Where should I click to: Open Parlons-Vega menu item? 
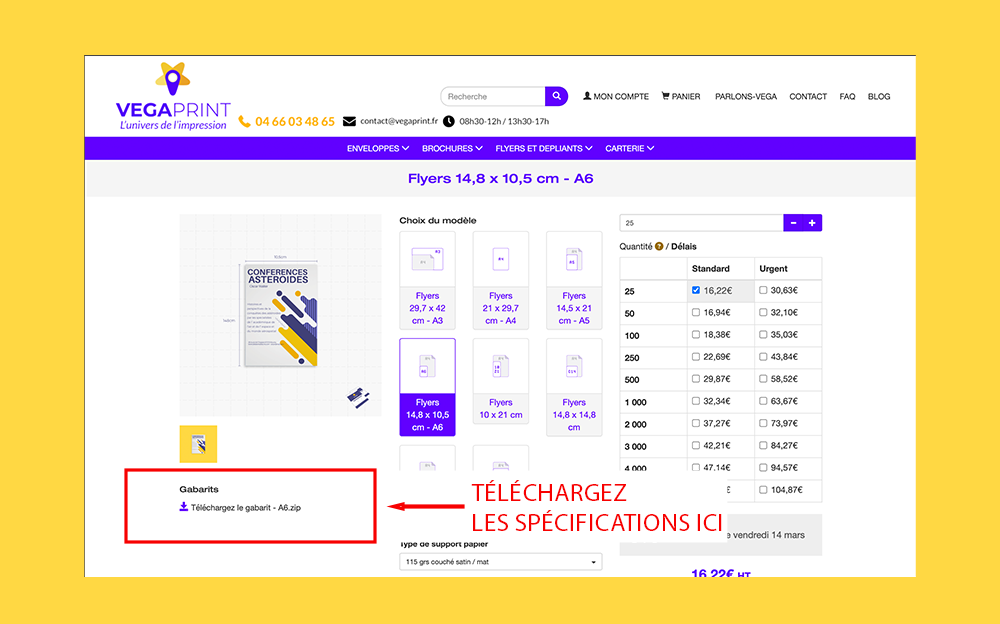746,96
